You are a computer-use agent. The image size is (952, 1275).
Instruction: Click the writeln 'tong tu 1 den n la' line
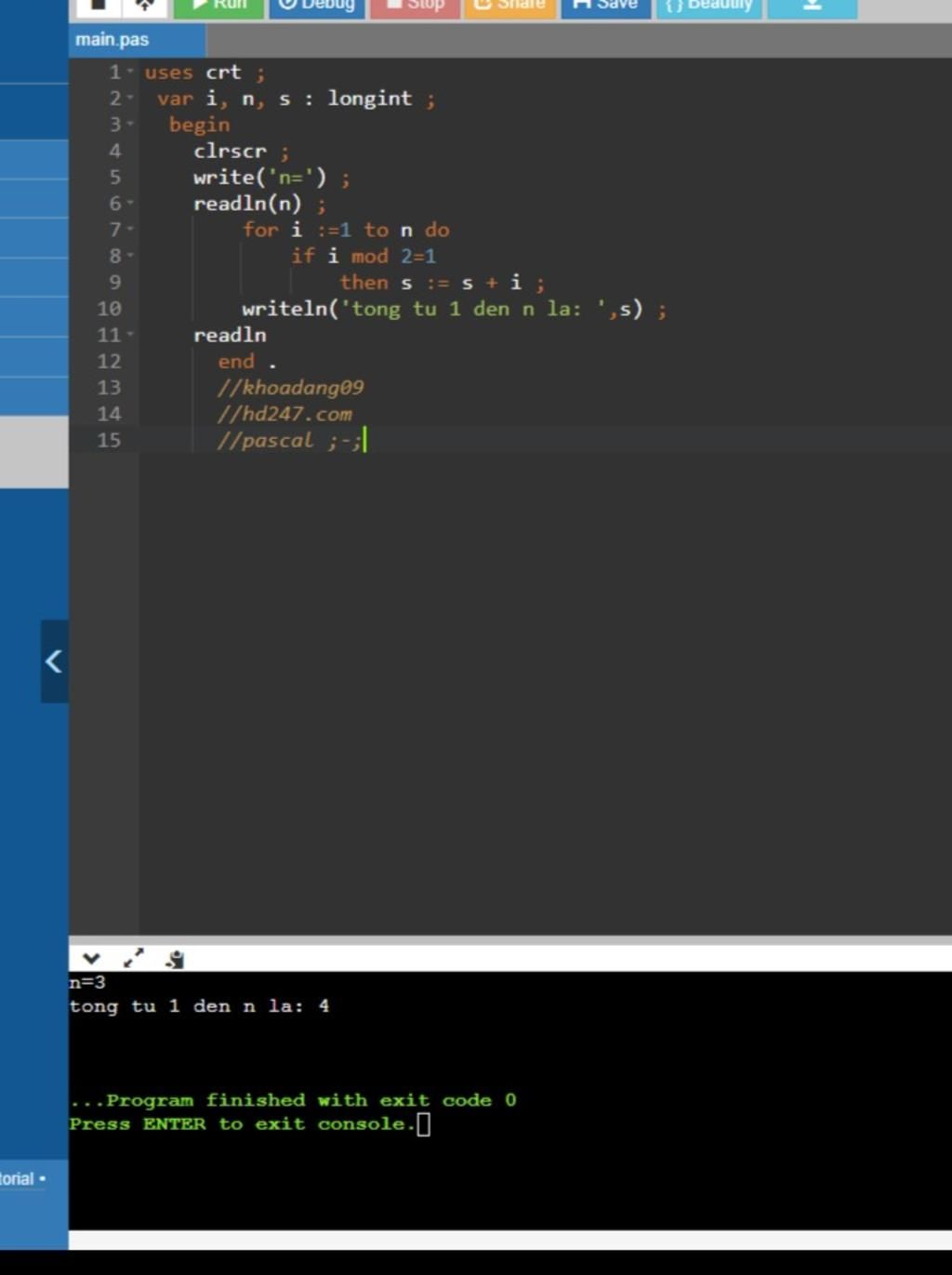coord(454,309)
